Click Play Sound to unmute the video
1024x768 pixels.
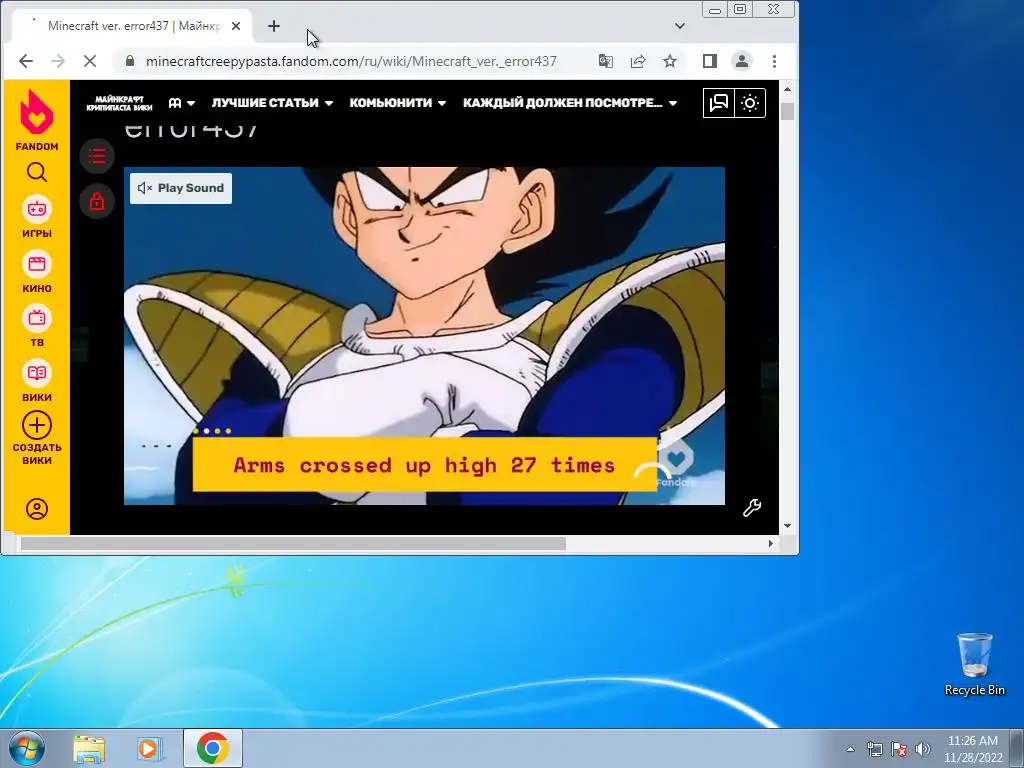181,188
